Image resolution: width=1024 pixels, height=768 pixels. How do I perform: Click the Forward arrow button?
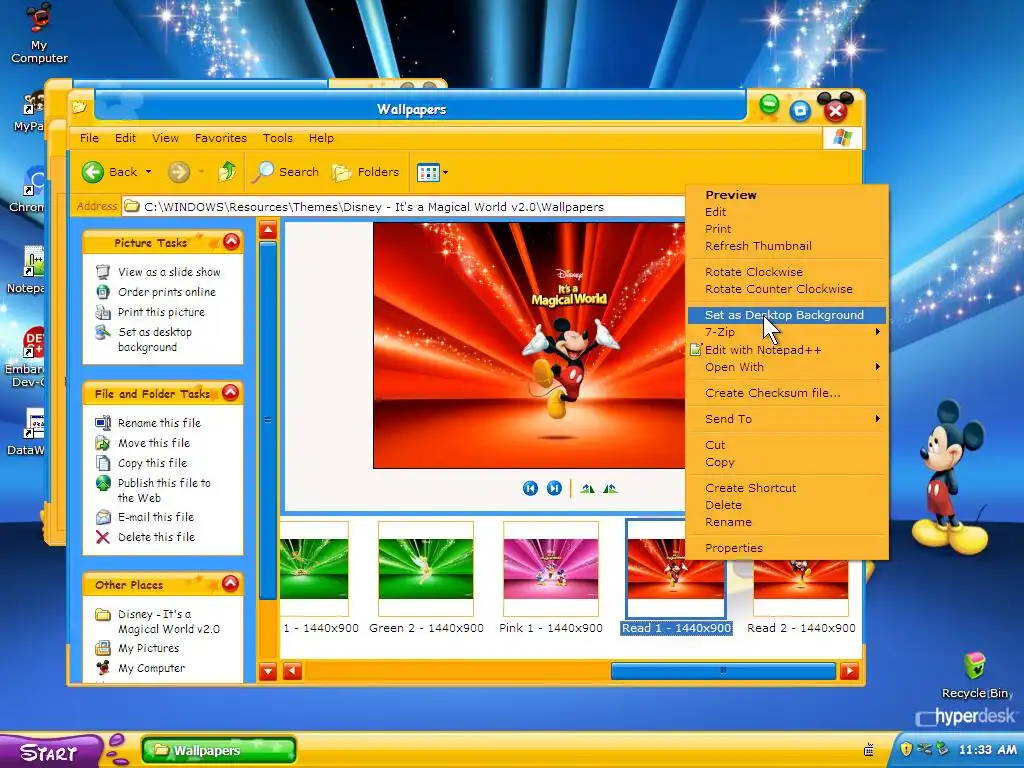178,172
